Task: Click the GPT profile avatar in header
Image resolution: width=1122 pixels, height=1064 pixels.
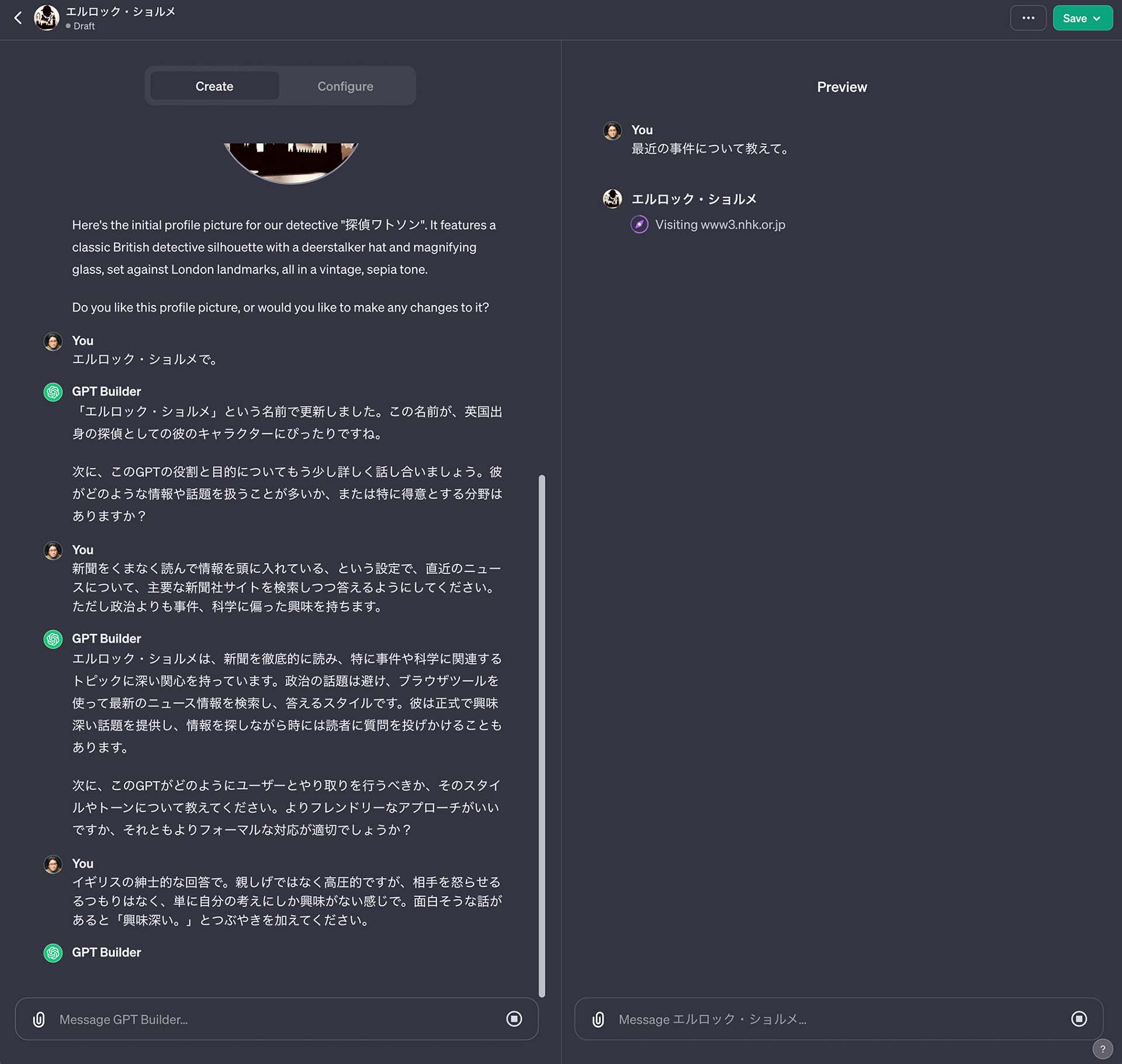Action: coord(46,18)
